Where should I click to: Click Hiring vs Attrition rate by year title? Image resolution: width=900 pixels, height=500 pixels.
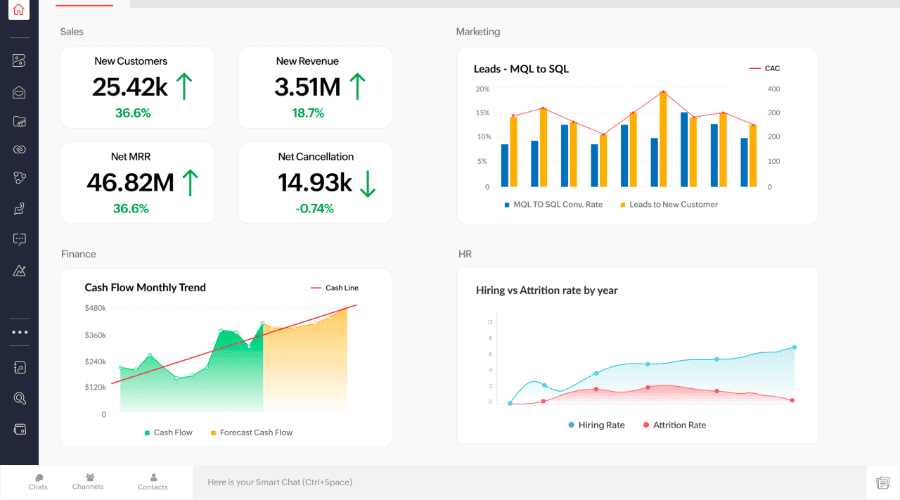point(546,290)
